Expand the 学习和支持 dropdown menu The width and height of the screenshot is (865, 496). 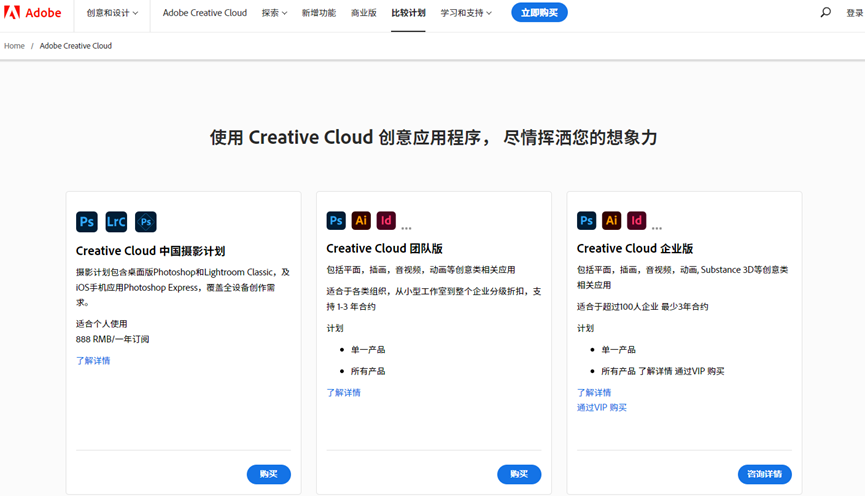tap(466, 13)
